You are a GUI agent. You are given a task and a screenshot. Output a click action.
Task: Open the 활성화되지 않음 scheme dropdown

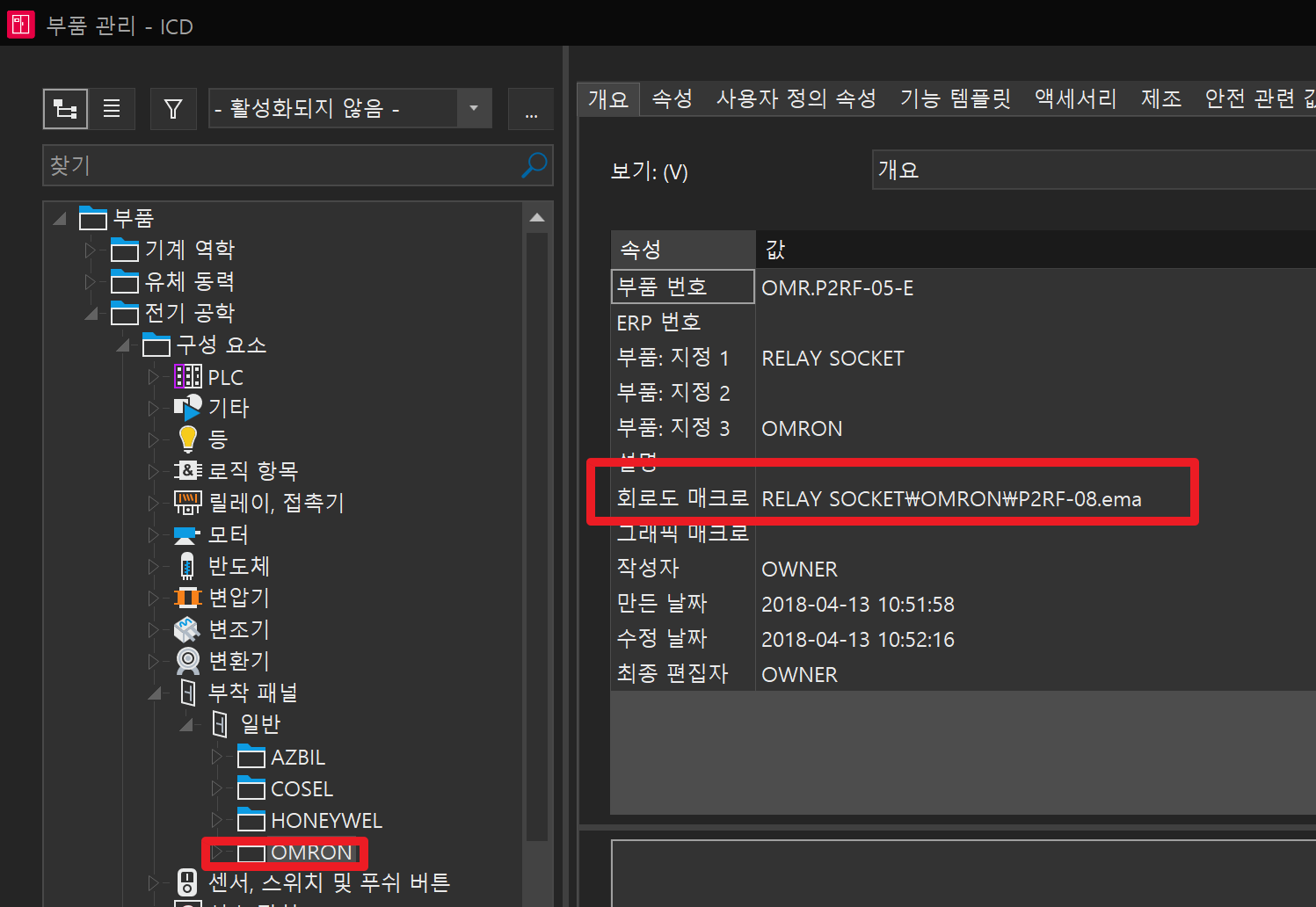coord(473,108)
